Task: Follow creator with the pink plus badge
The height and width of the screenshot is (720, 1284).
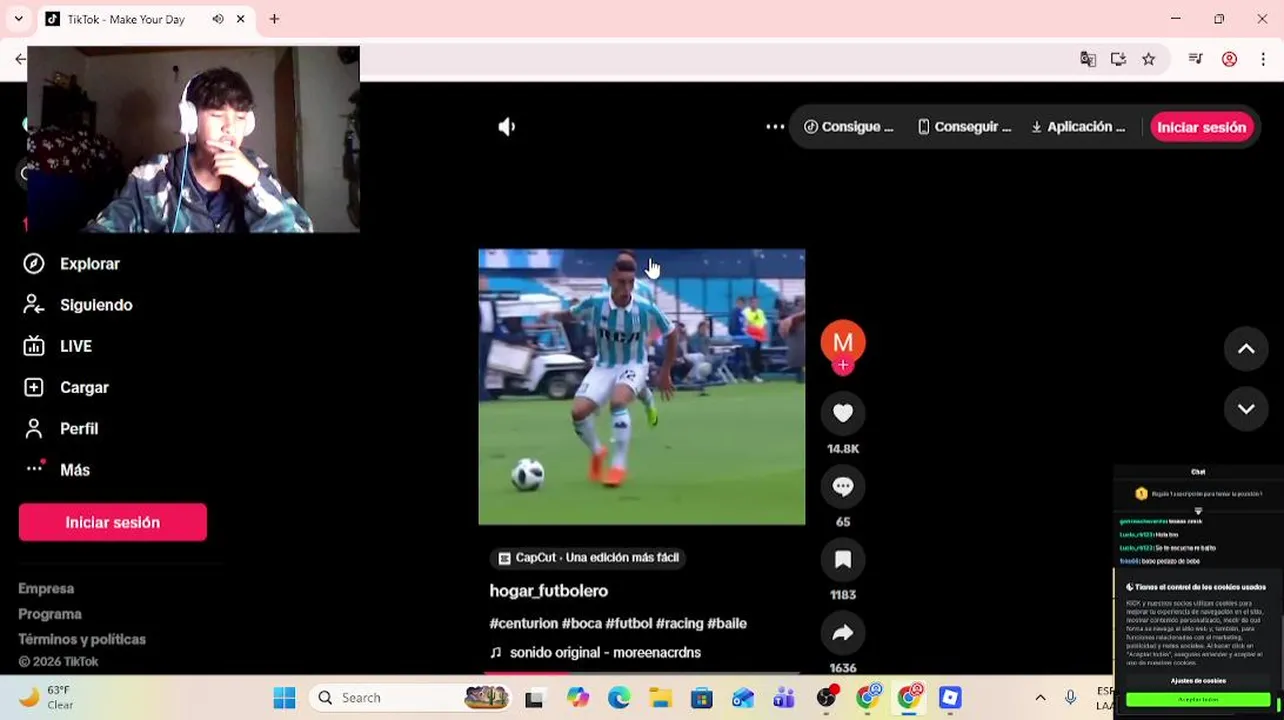Action: (843, 366)
